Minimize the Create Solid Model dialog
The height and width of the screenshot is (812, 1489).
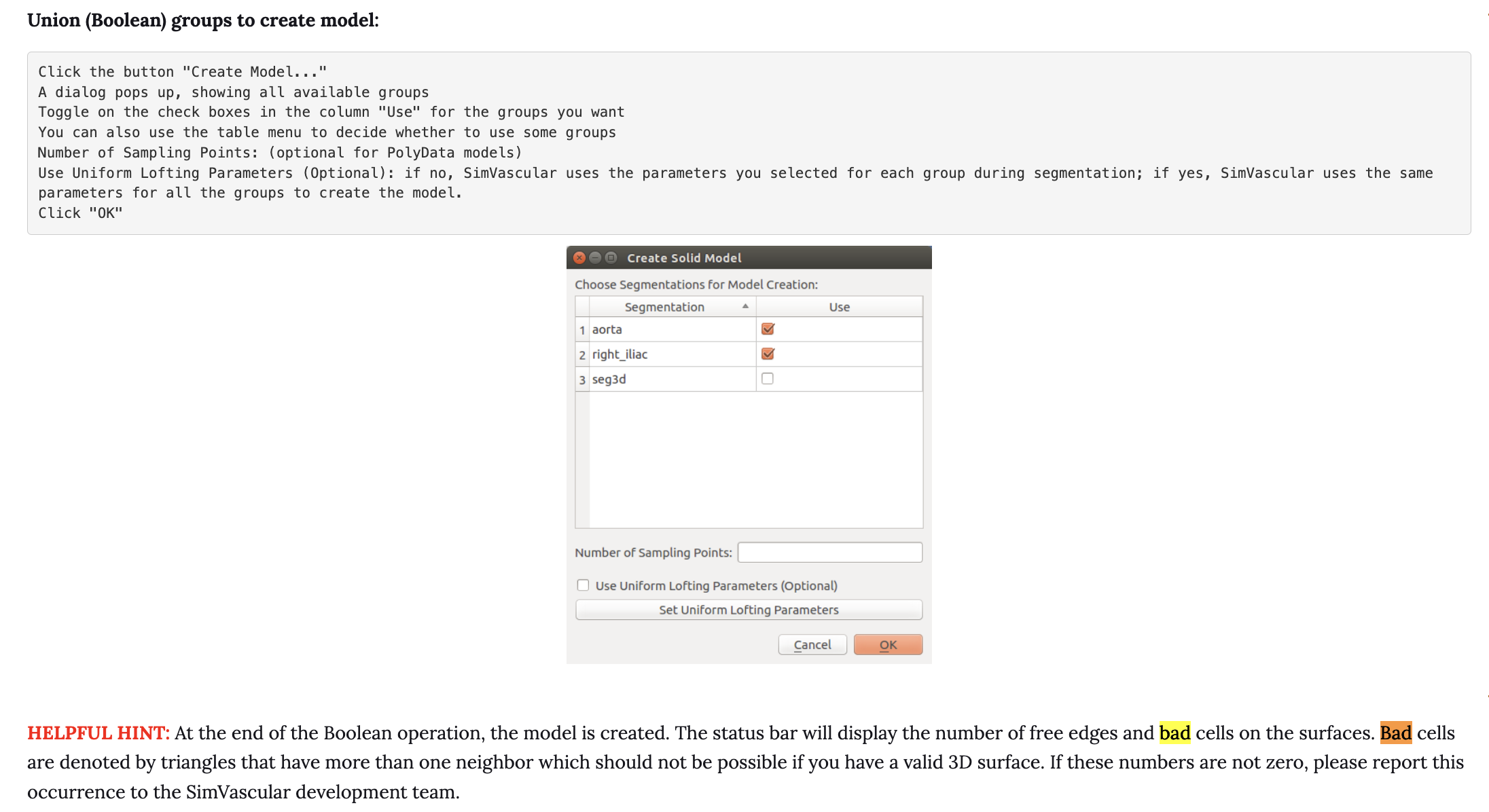click(x=595, y=258)
